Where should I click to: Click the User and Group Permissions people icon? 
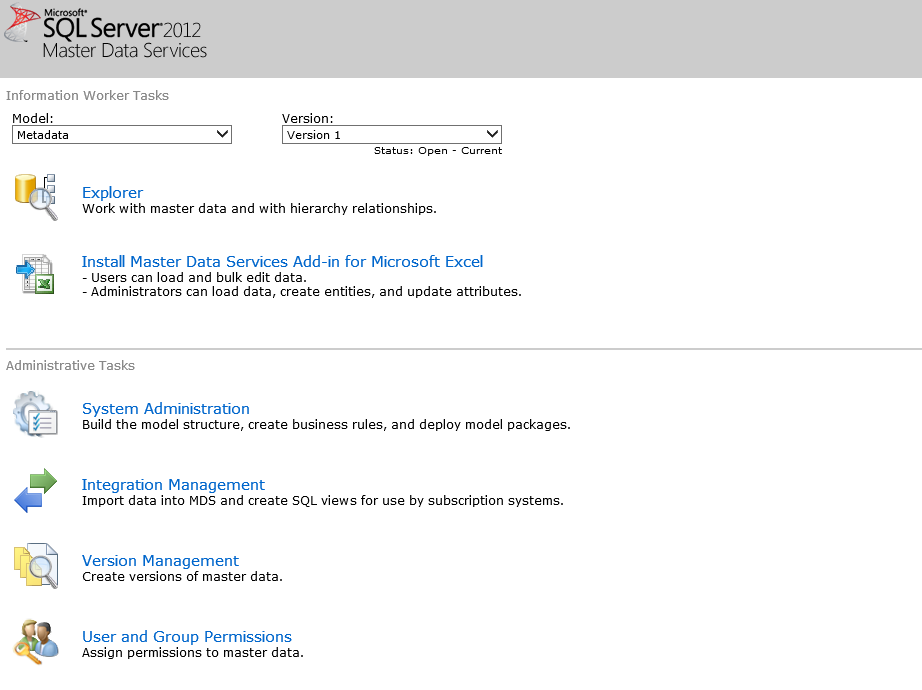tap(36, 642)
